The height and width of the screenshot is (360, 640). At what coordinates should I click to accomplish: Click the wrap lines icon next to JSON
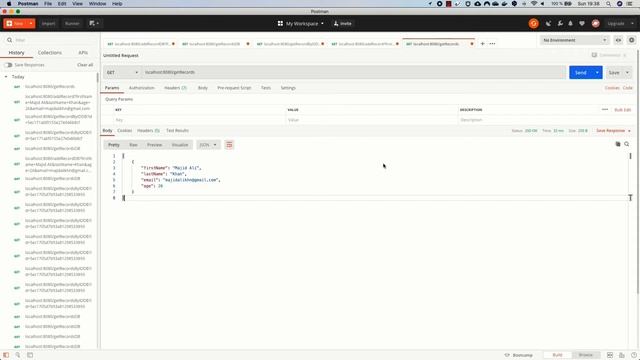pos(229,145)
